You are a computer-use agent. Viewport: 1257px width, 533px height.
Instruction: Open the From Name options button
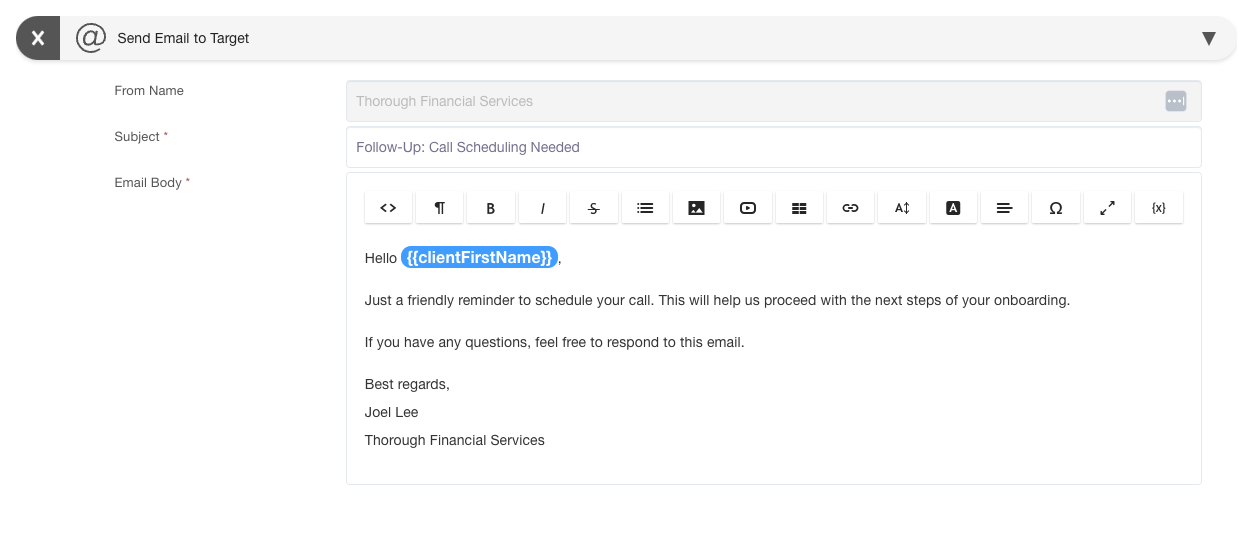coord(1175,101)
